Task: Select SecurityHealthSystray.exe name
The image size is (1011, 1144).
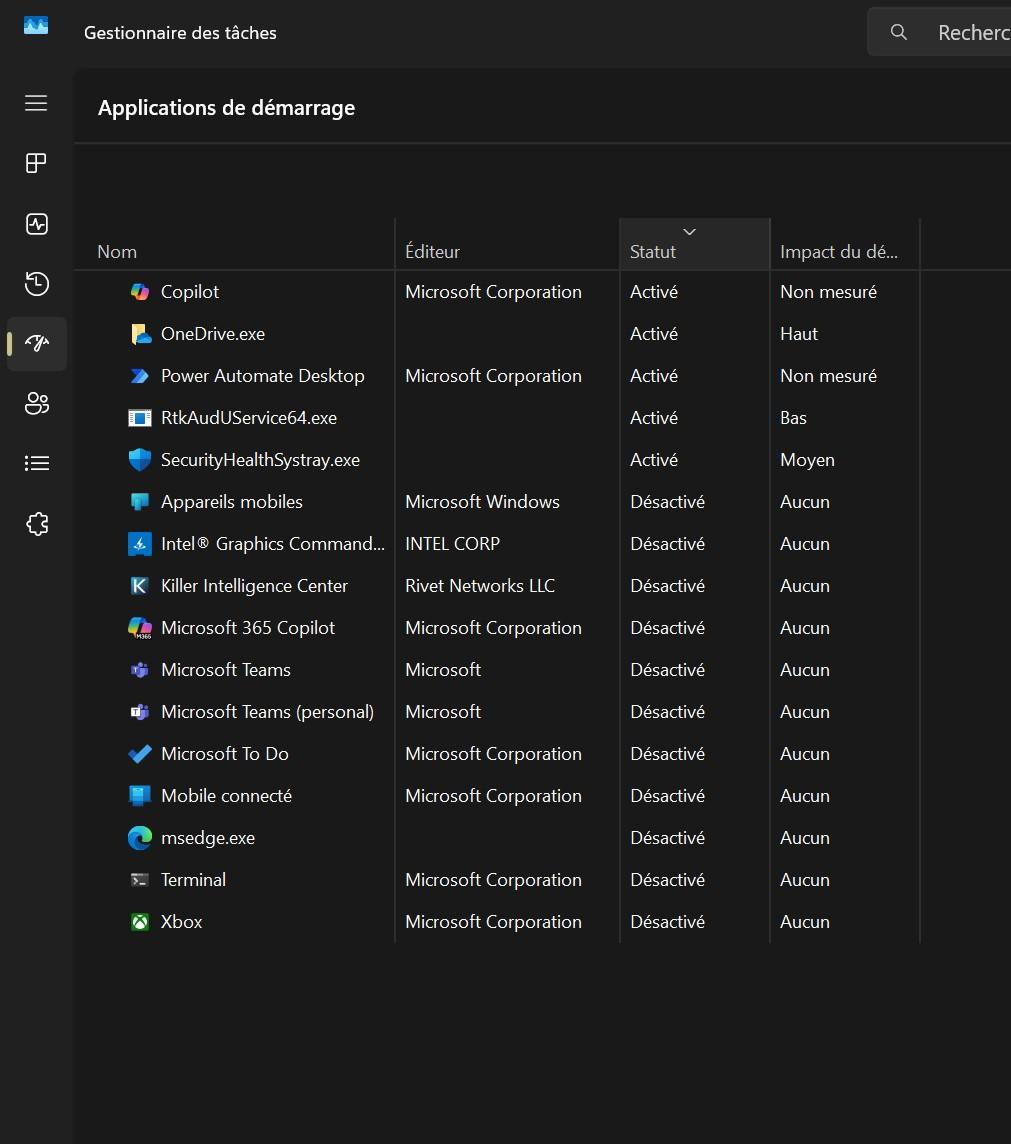Action: coord(260,460)
